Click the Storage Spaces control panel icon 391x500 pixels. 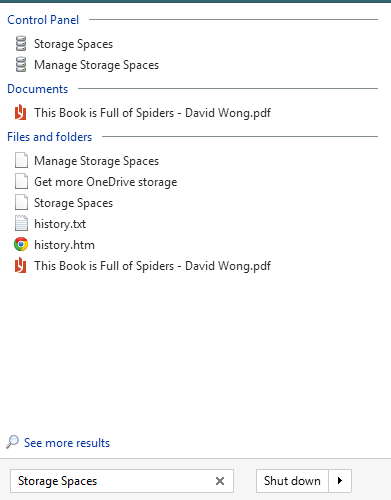(21, 44)
